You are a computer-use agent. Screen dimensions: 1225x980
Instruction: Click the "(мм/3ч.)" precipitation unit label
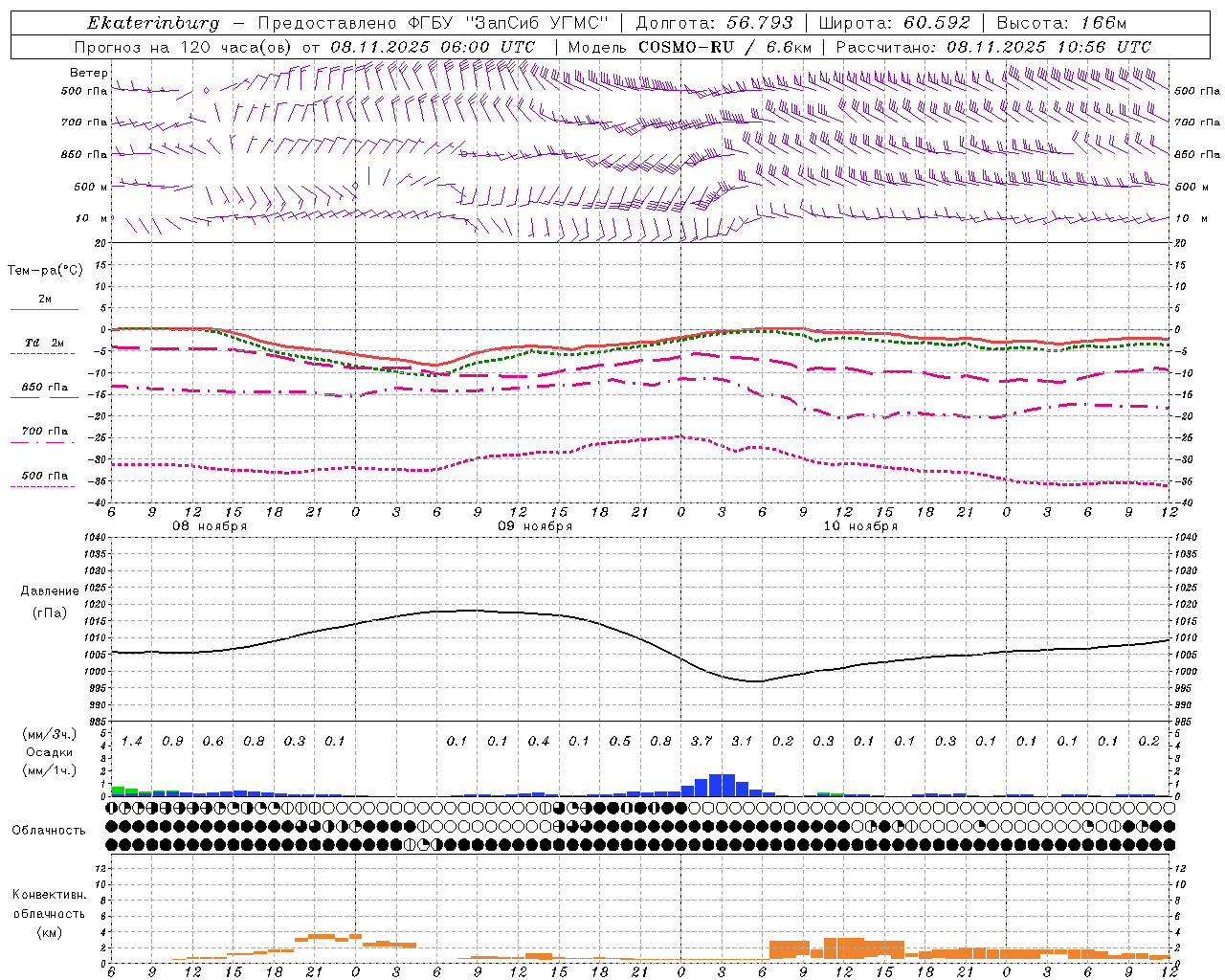pyautogui.click(x=48, y=734)
